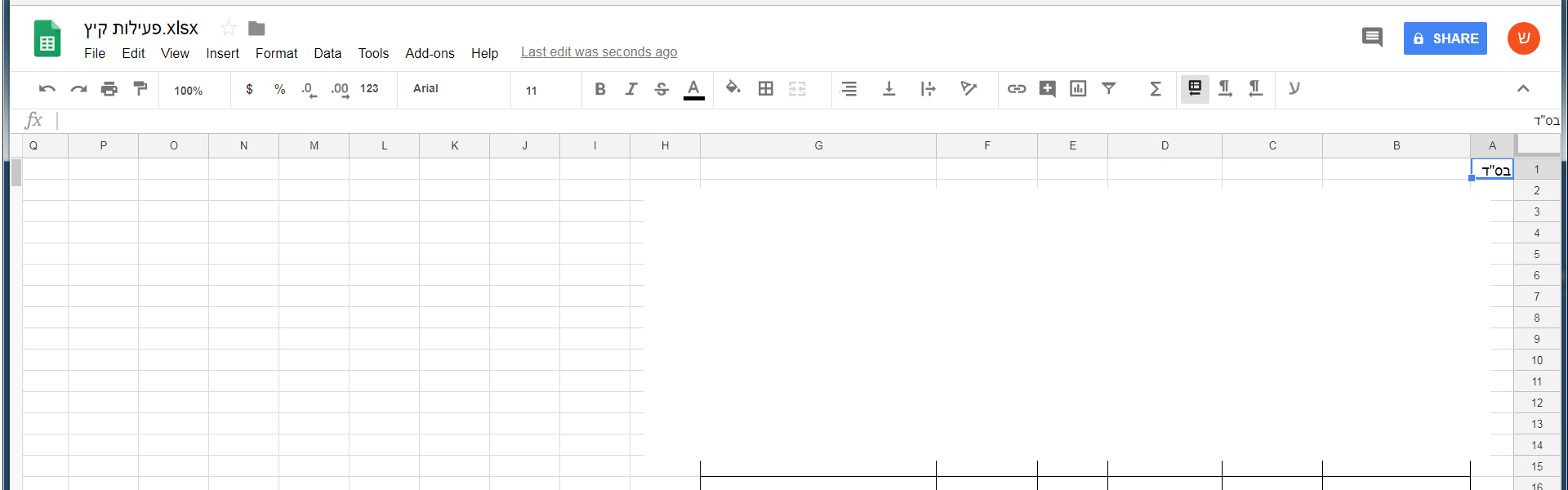Open the Data menu
1568x490 pixels.
327,53
